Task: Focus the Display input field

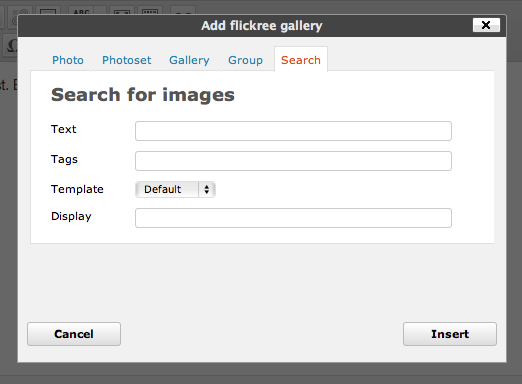Action: point(293,218)
